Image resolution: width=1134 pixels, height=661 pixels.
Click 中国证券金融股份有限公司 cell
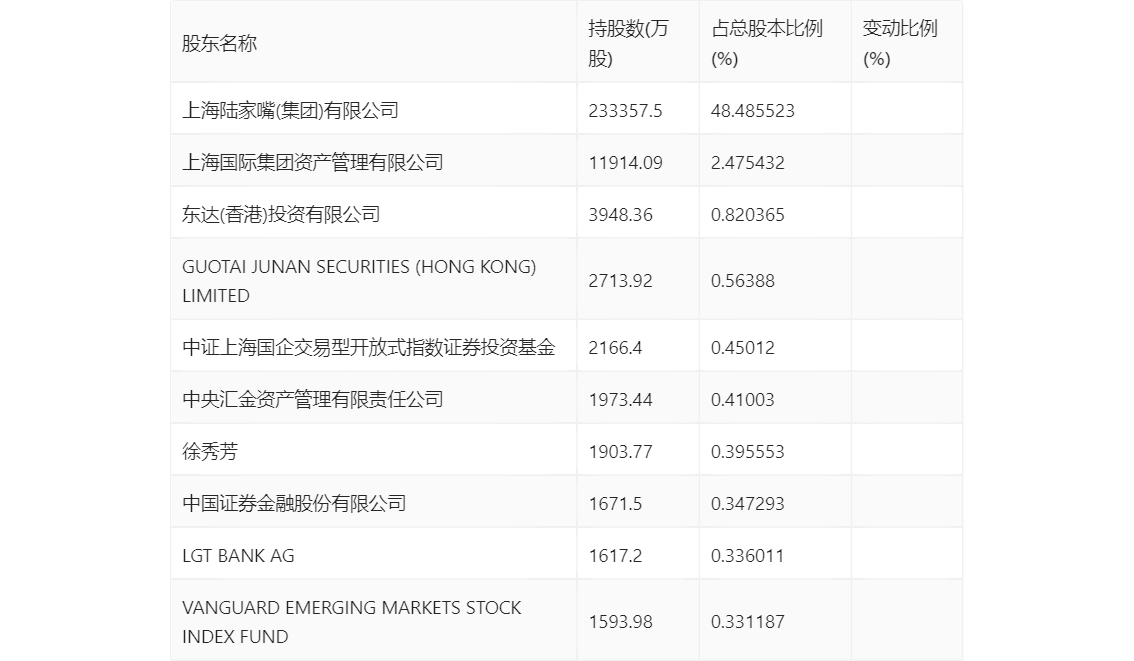point(294,503)
